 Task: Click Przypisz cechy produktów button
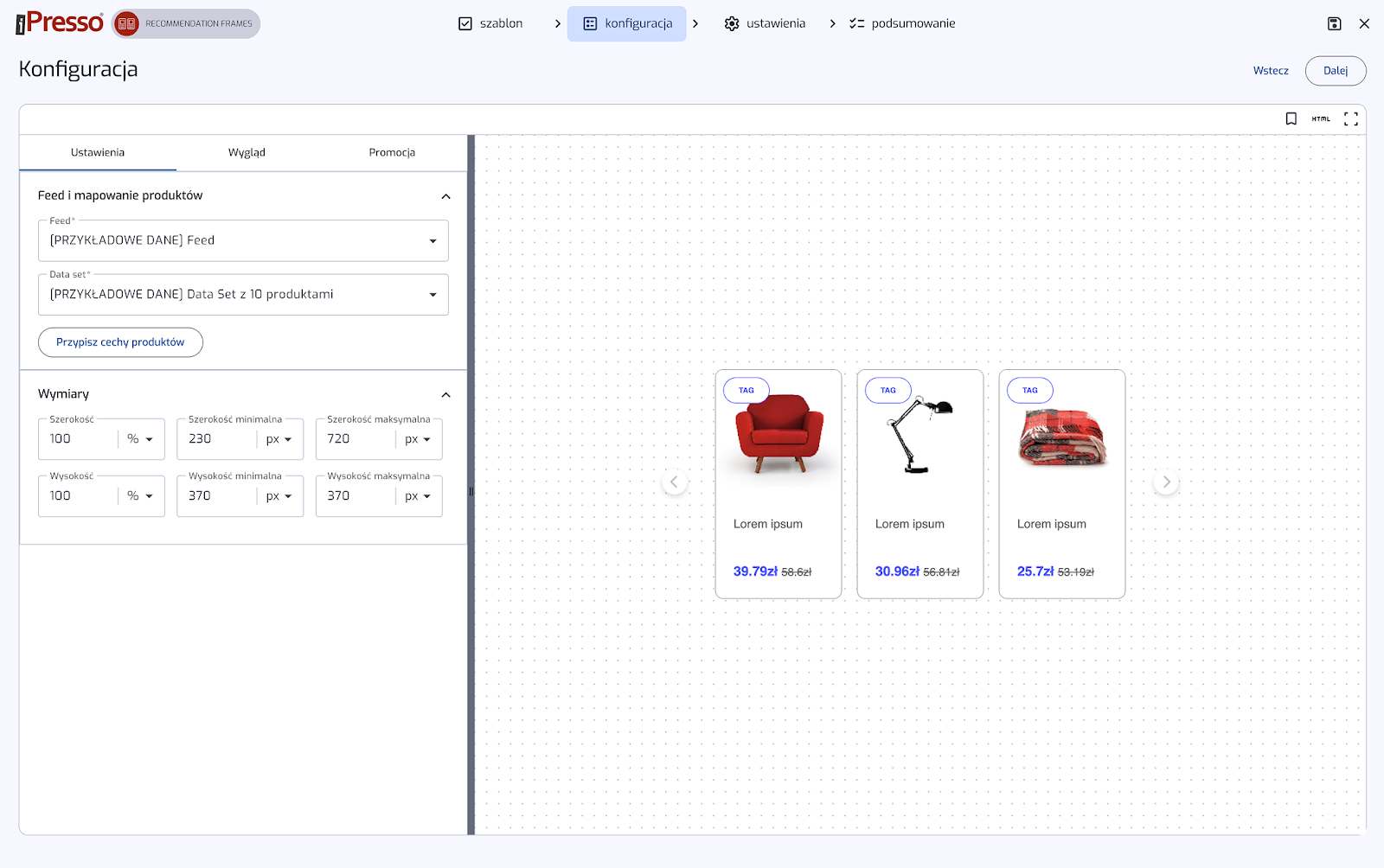(x=120, y=342)
